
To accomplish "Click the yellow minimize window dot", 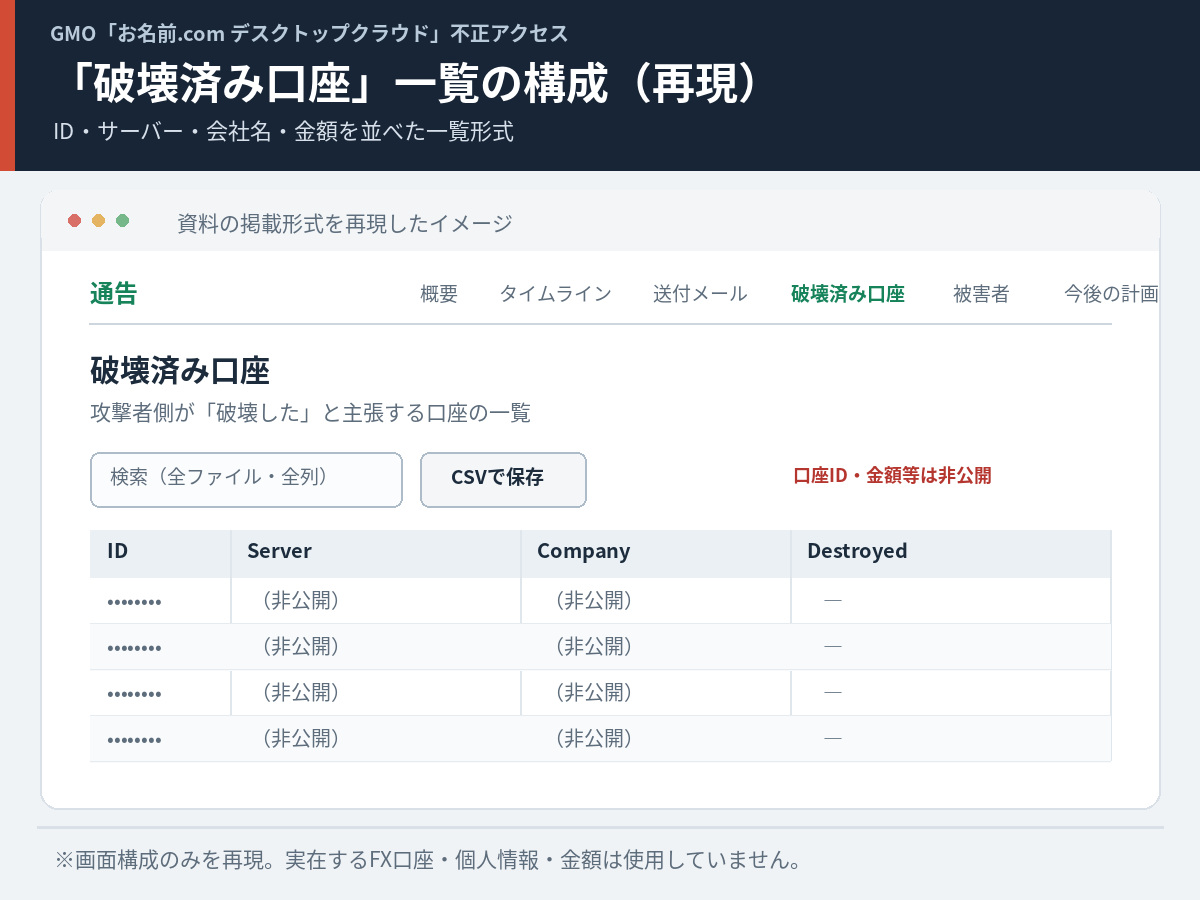I will pos(98,221).
